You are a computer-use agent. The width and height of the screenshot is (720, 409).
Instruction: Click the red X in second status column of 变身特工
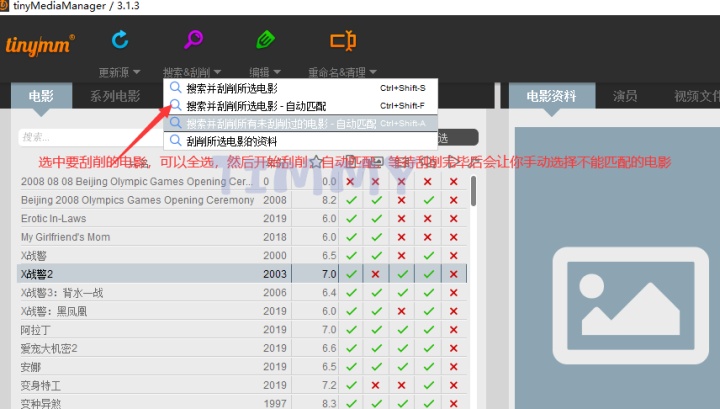[376, 385]
